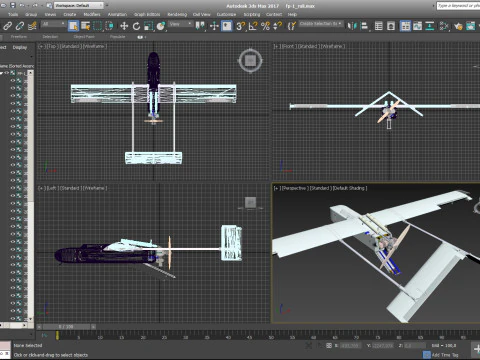Click frame 50 on the timeline track
480x360 pixels.
[271, 336]
